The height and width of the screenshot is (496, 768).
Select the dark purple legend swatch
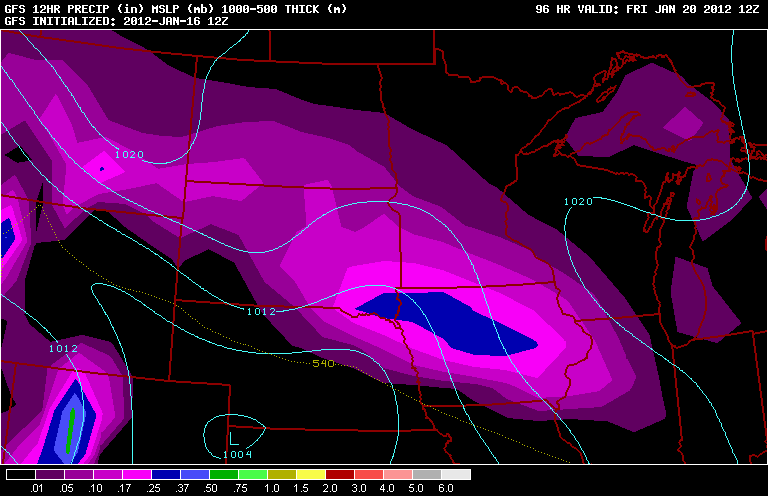pos(50,474)
